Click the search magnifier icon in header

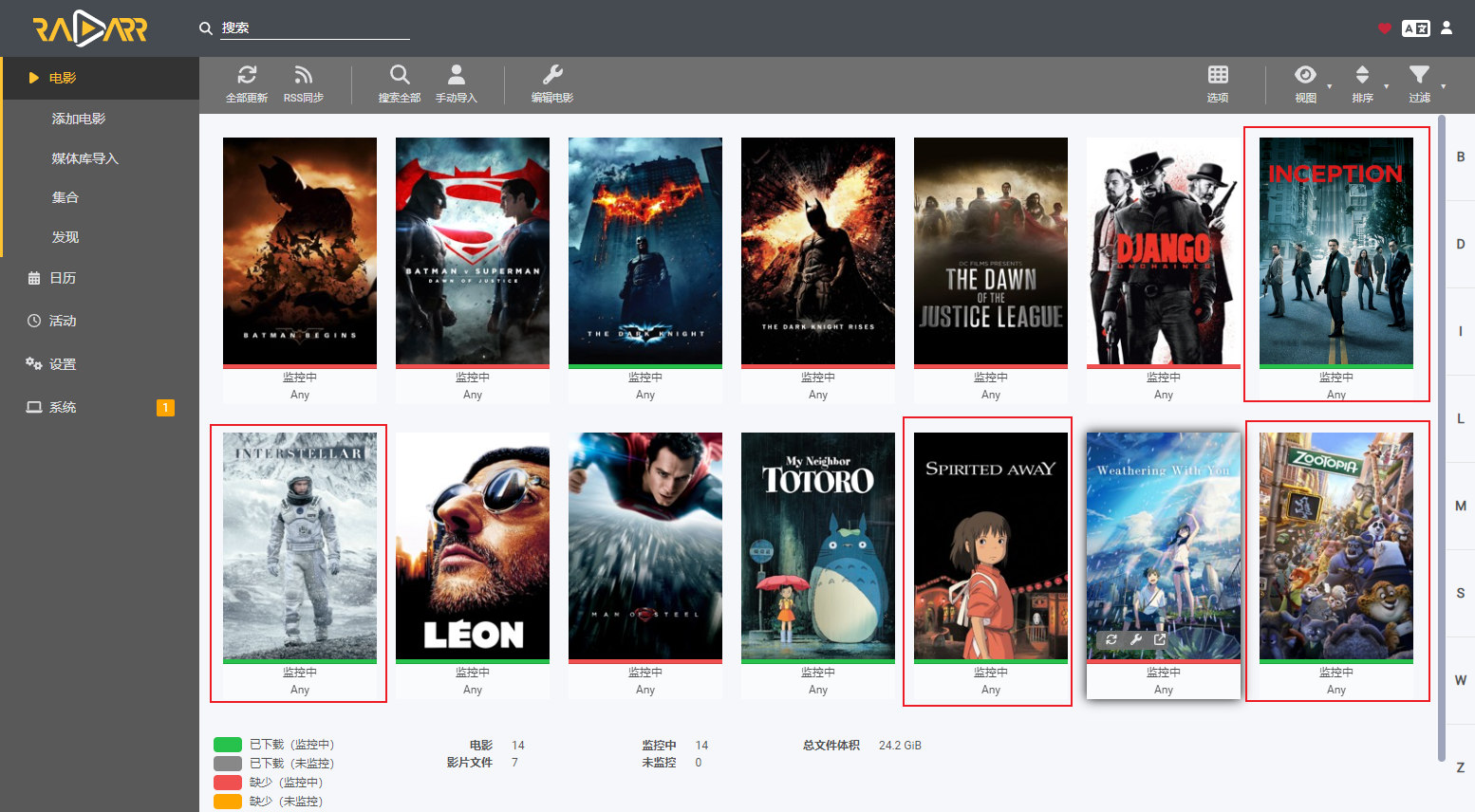(x=205, y=28)
